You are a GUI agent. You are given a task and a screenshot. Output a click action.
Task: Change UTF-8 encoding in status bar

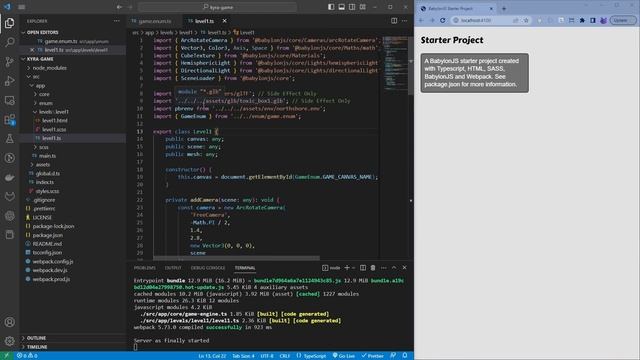[x=267, y=356]
